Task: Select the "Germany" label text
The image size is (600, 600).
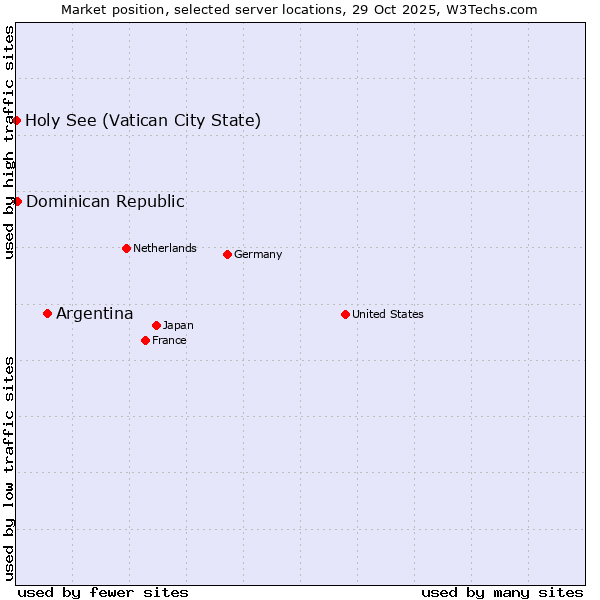Action: 258,254
